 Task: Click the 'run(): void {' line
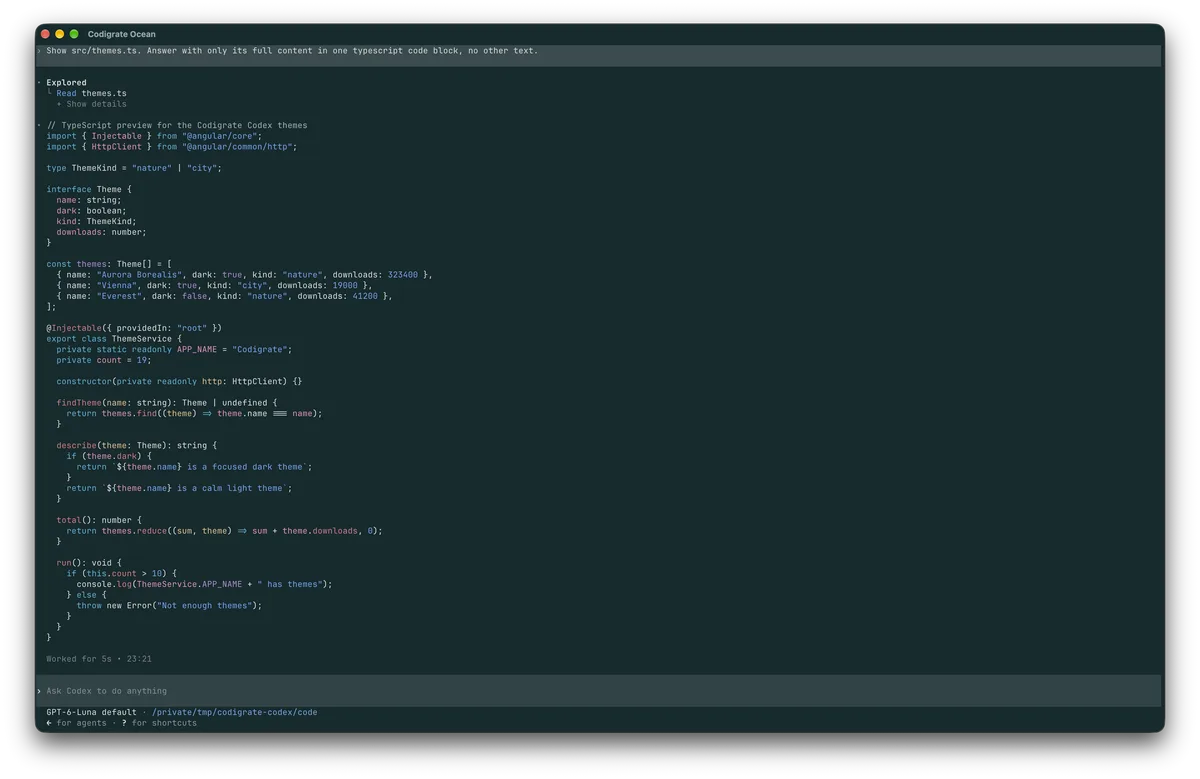[89, 563]
